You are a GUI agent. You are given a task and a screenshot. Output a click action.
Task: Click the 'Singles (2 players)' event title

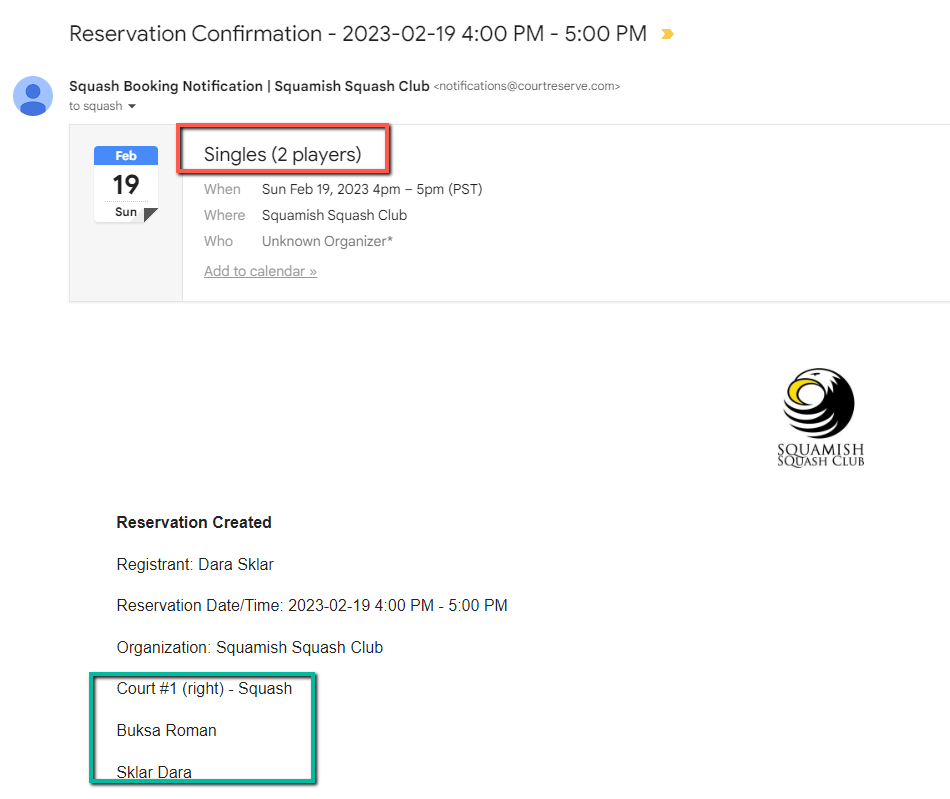tap(282, 155)
